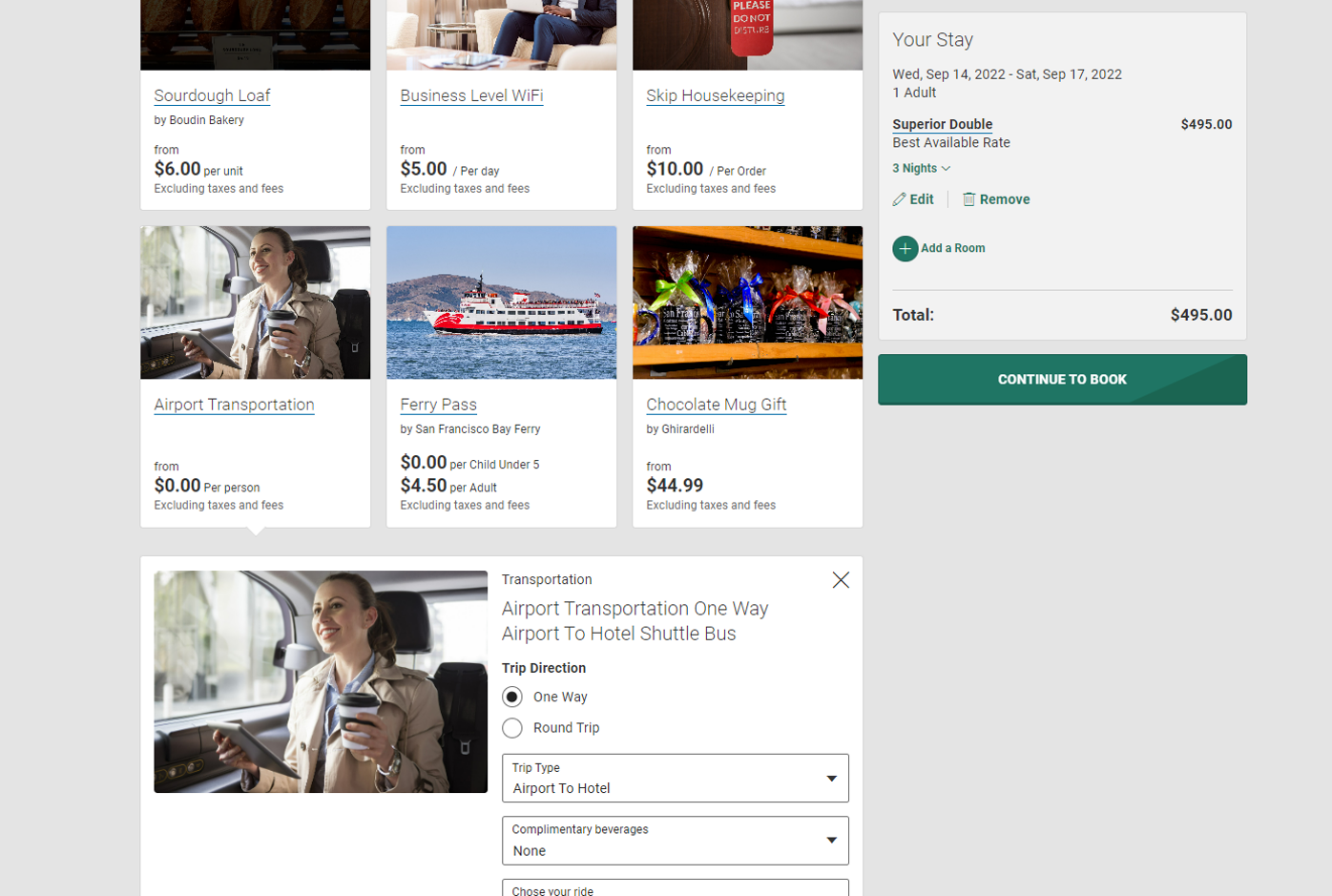
Task: Open the Skip Housekeeping link
Action: (x=715, y=95)
